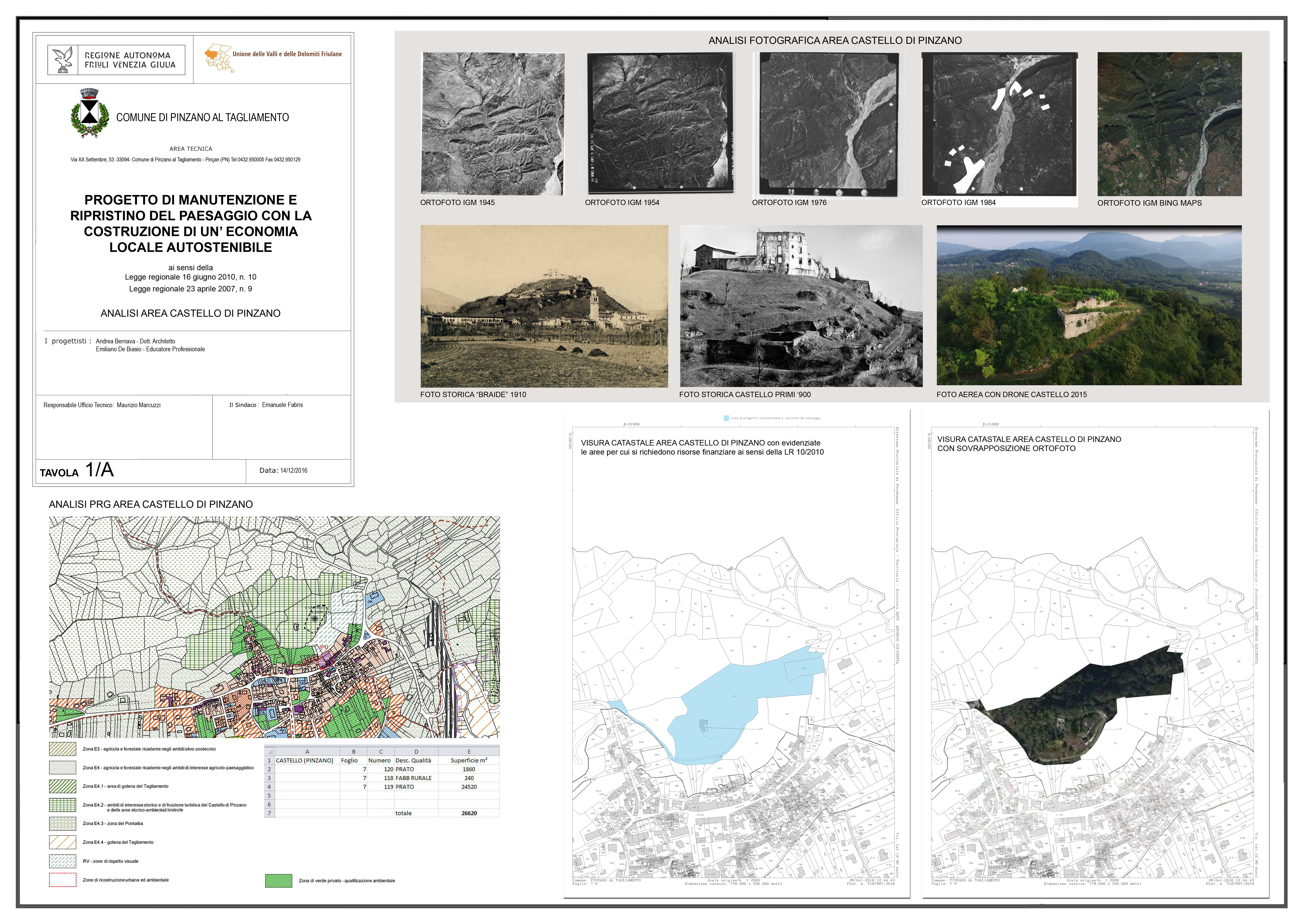Click the Legge regionale 16 giugno 2010 line

pyautogui.click(x=191, y=277)
